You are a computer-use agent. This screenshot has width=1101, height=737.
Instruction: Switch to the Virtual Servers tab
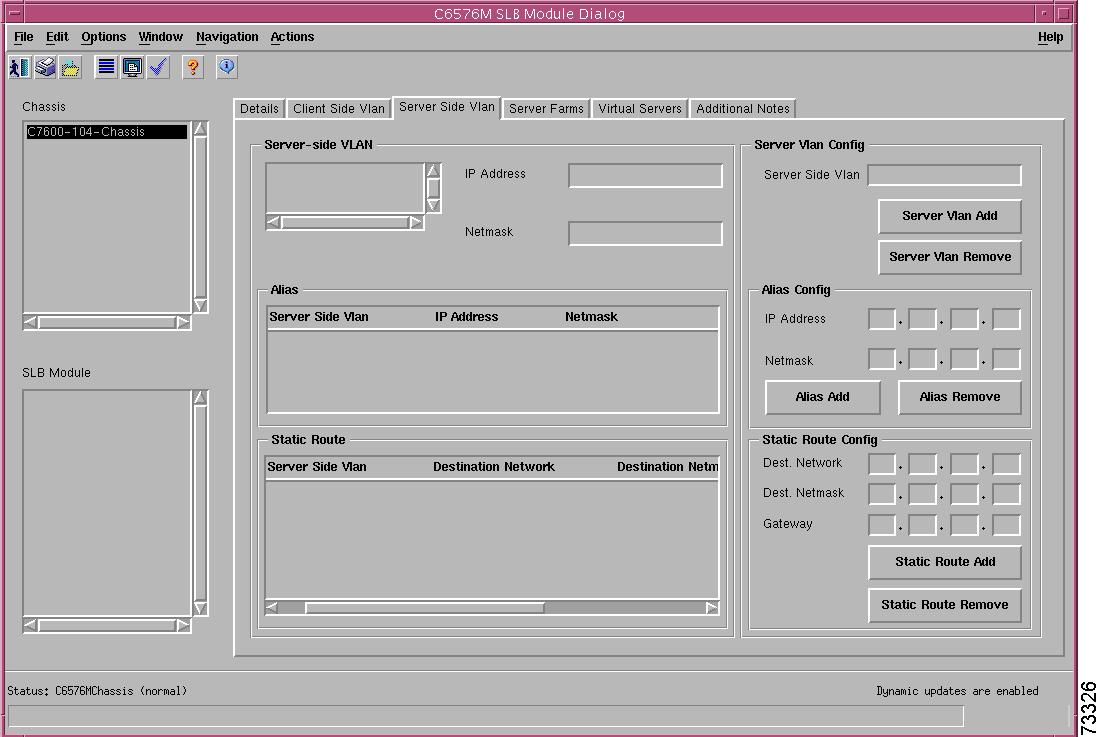point(640,109)
